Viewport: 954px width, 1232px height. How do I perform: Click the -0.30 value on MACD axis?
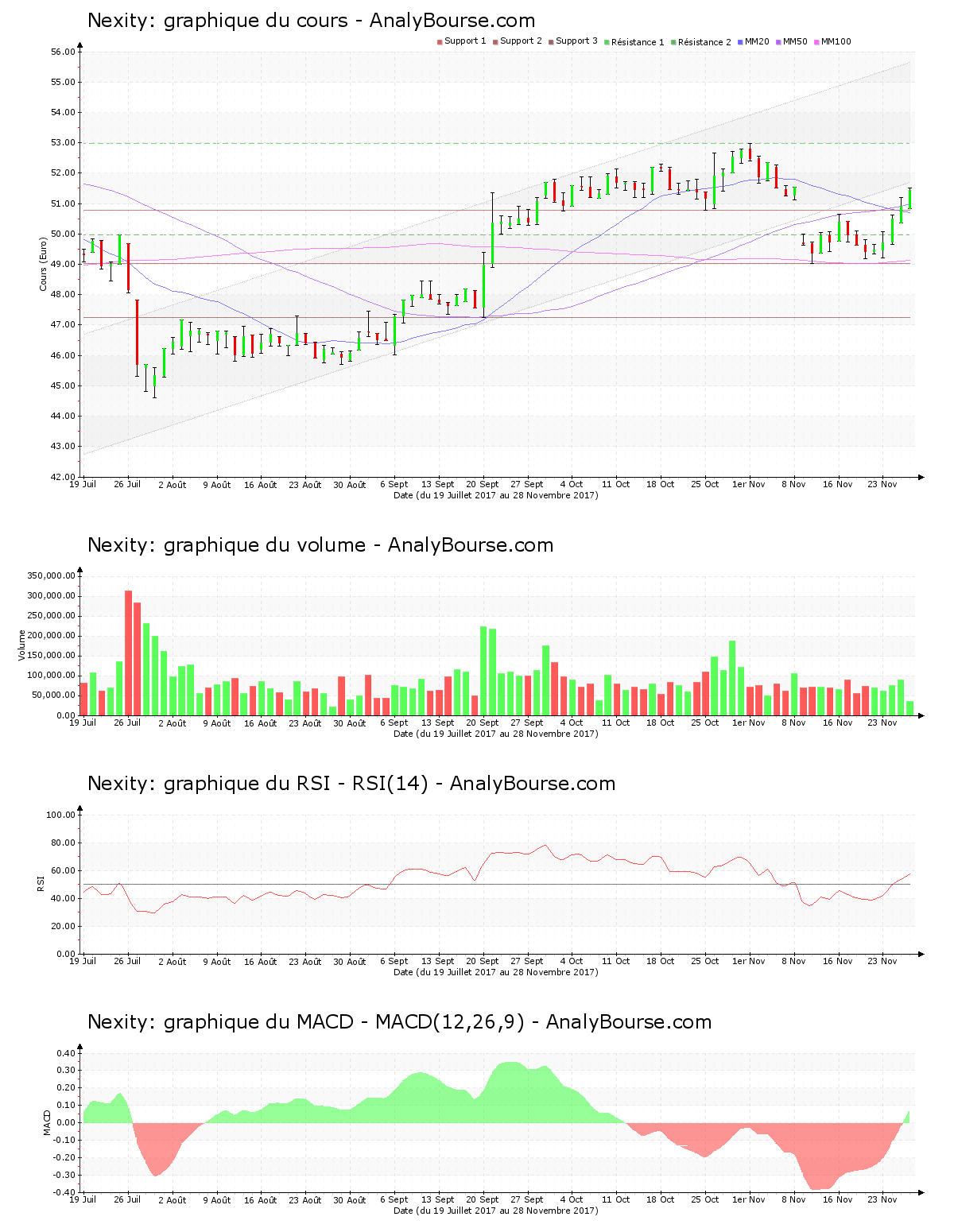tap(64, 1175)
